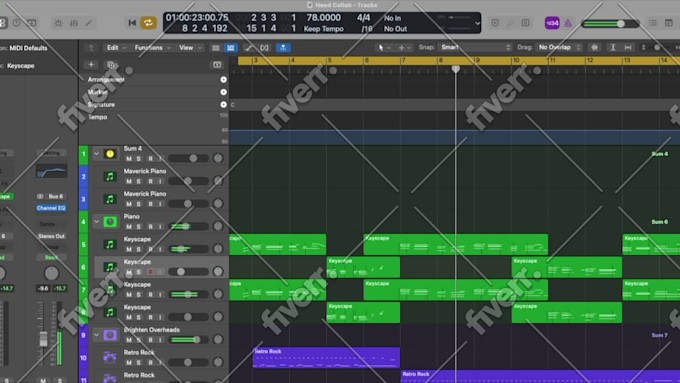Click the green Piano stack track icon
The width and height of the screenshot is (680, 383).
point(110,222)
